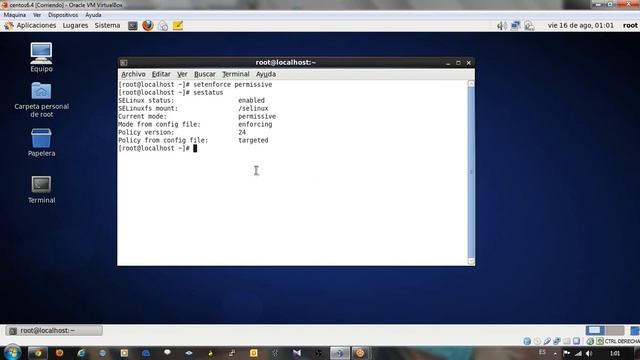The width and height of the screenshot is (640, 360).
Task: Click the VirtualBox optical disk status icon
Action: [537, 341]
